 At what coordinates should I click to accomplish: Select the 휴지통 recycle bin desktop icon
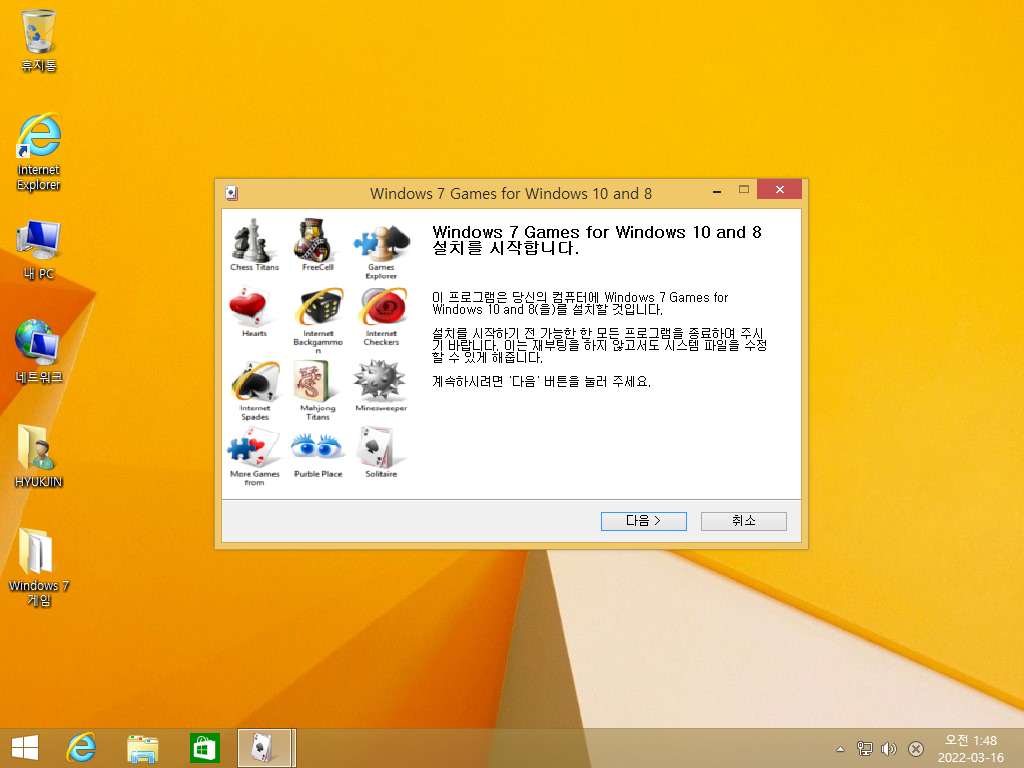coord(39,40)
